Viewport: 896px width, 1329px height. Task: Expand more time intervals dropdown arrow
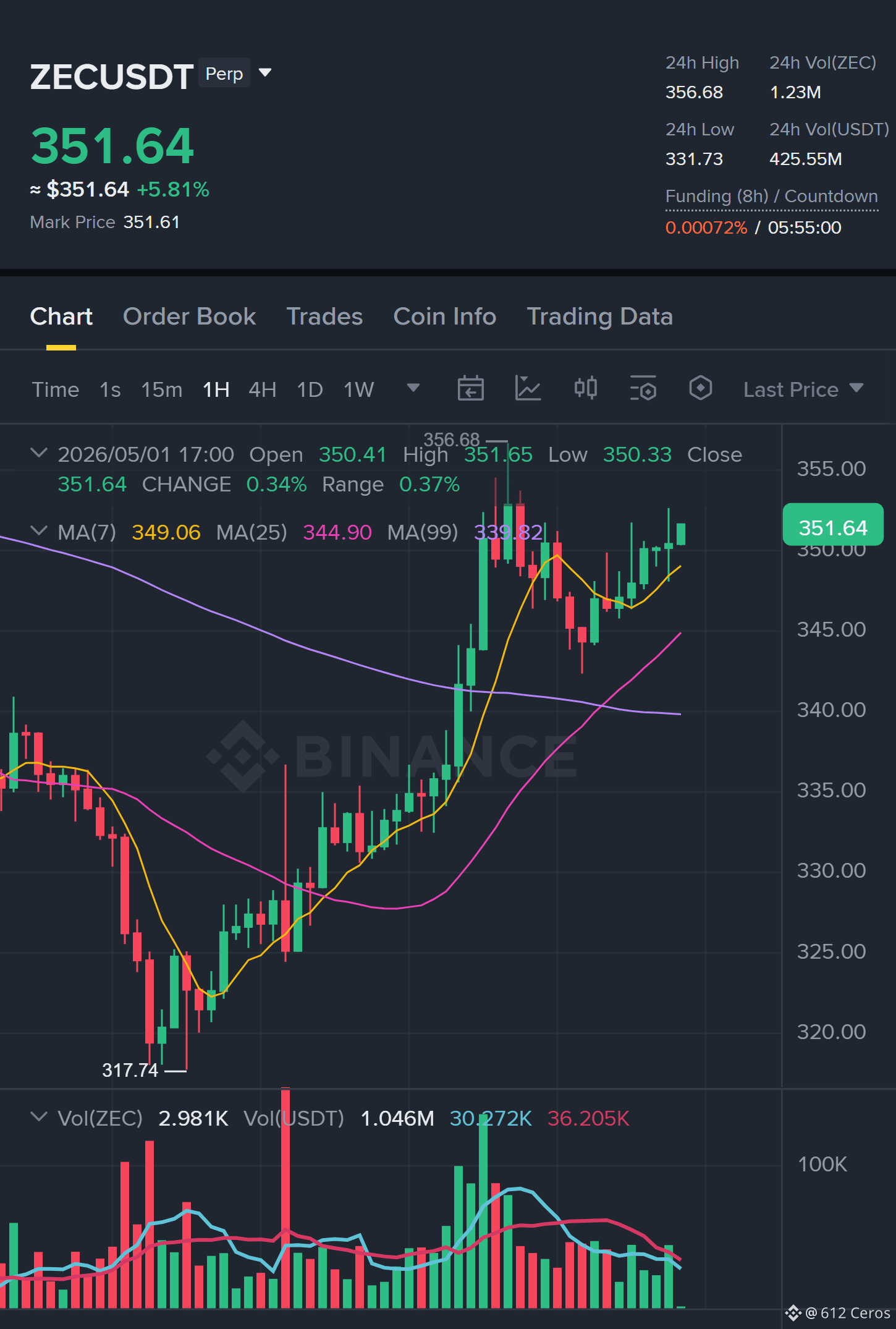[413, 388]
